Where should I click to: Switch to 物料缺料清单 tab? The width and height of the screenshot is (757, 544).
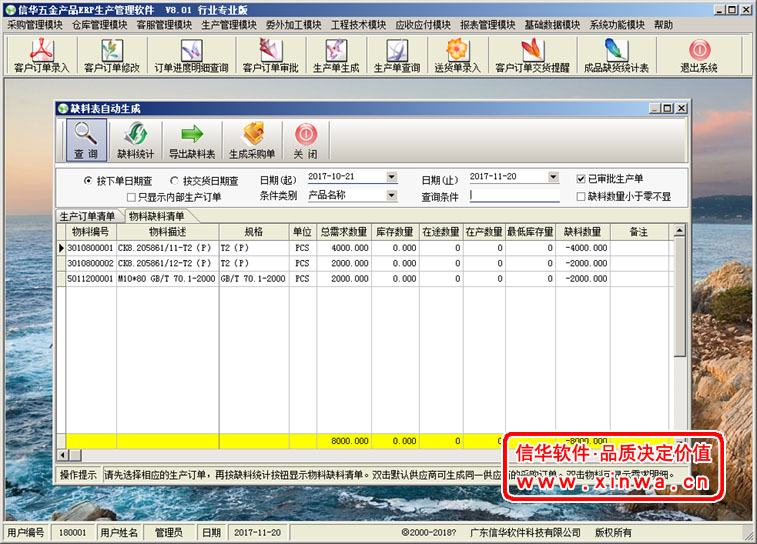click(156, 216)
